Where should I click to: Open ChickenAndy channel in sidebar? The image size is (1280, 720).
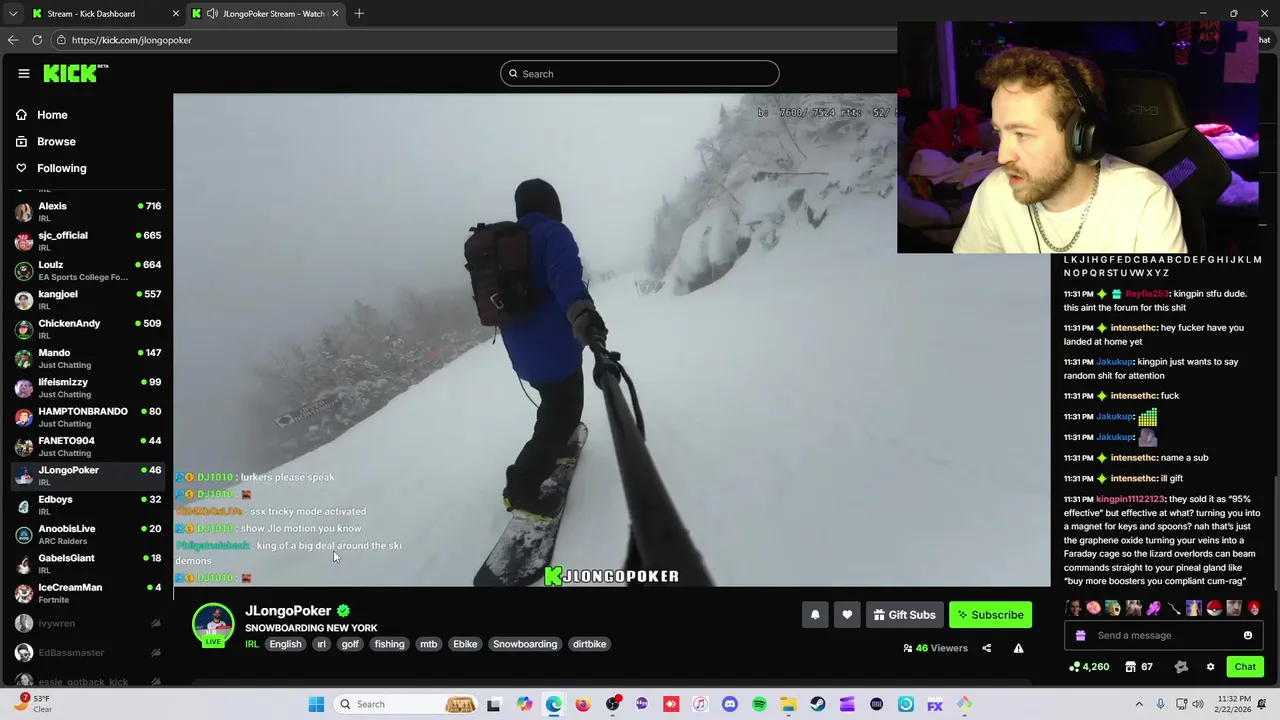point(87,329)
